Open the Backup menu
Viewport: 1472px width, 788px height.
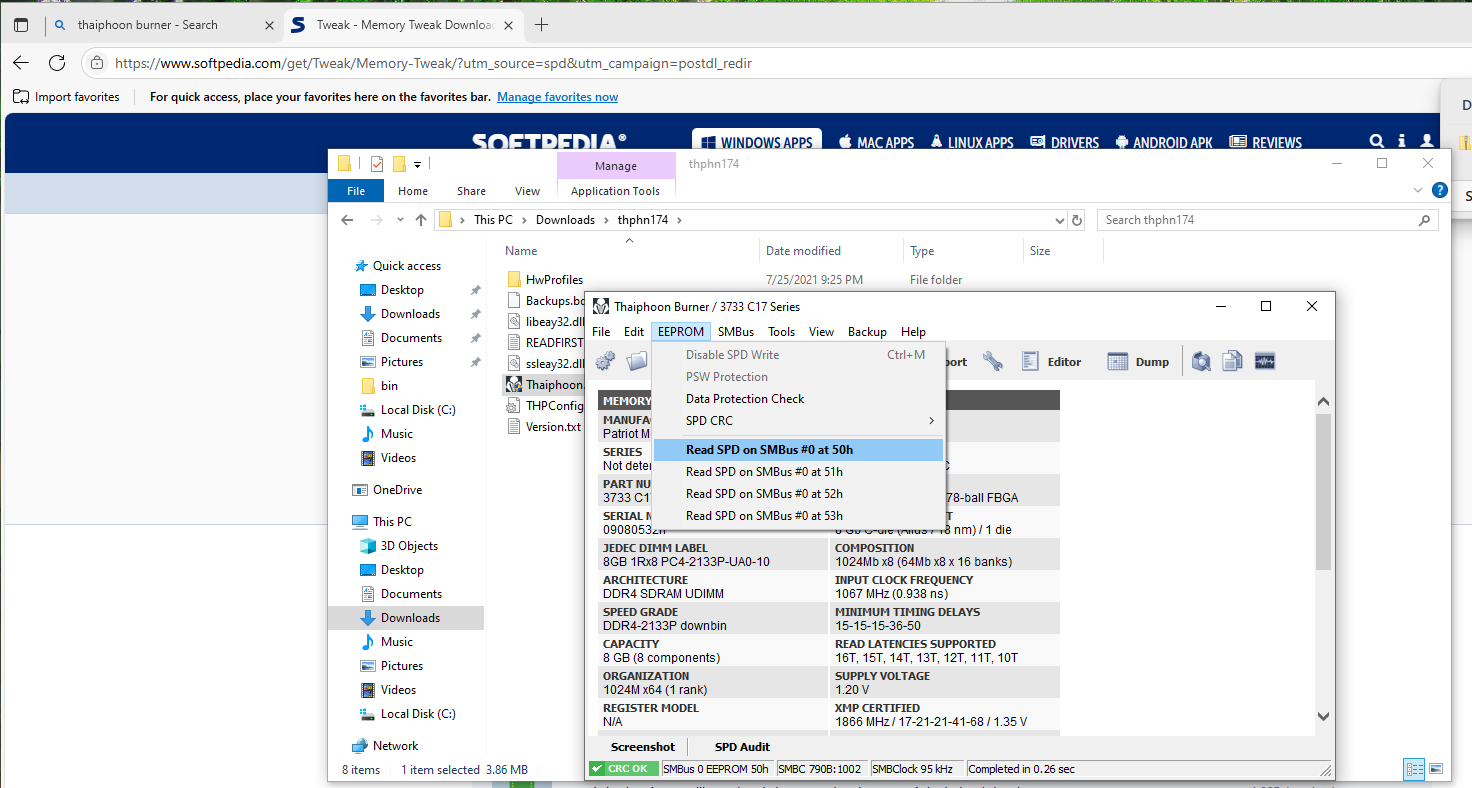[x=867, y=332]
